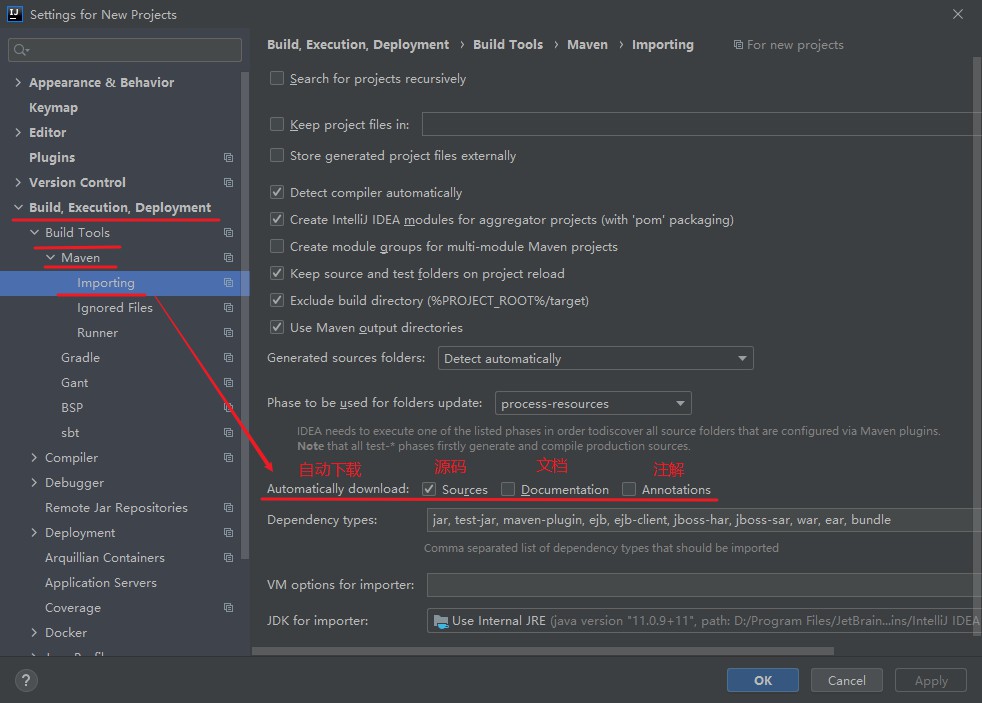This screenshot has width=982, height=703.
Task: Select Ignored Files under Maven
Action: 115,307
